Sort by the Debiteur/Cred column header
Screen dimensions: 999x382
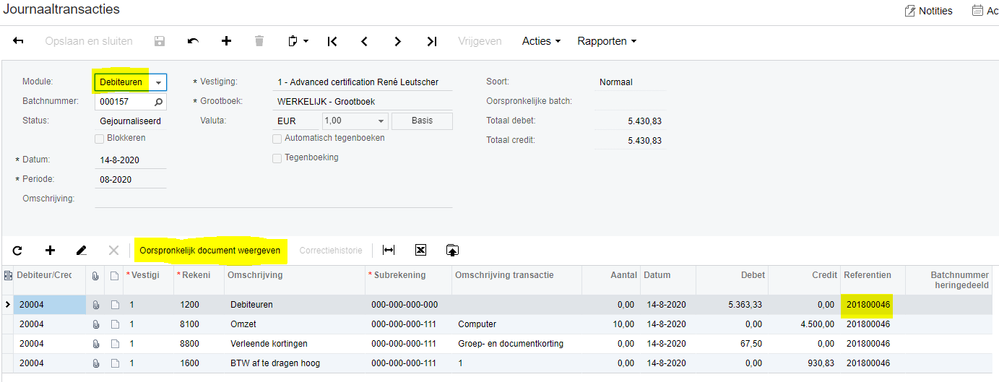(50, 280)
